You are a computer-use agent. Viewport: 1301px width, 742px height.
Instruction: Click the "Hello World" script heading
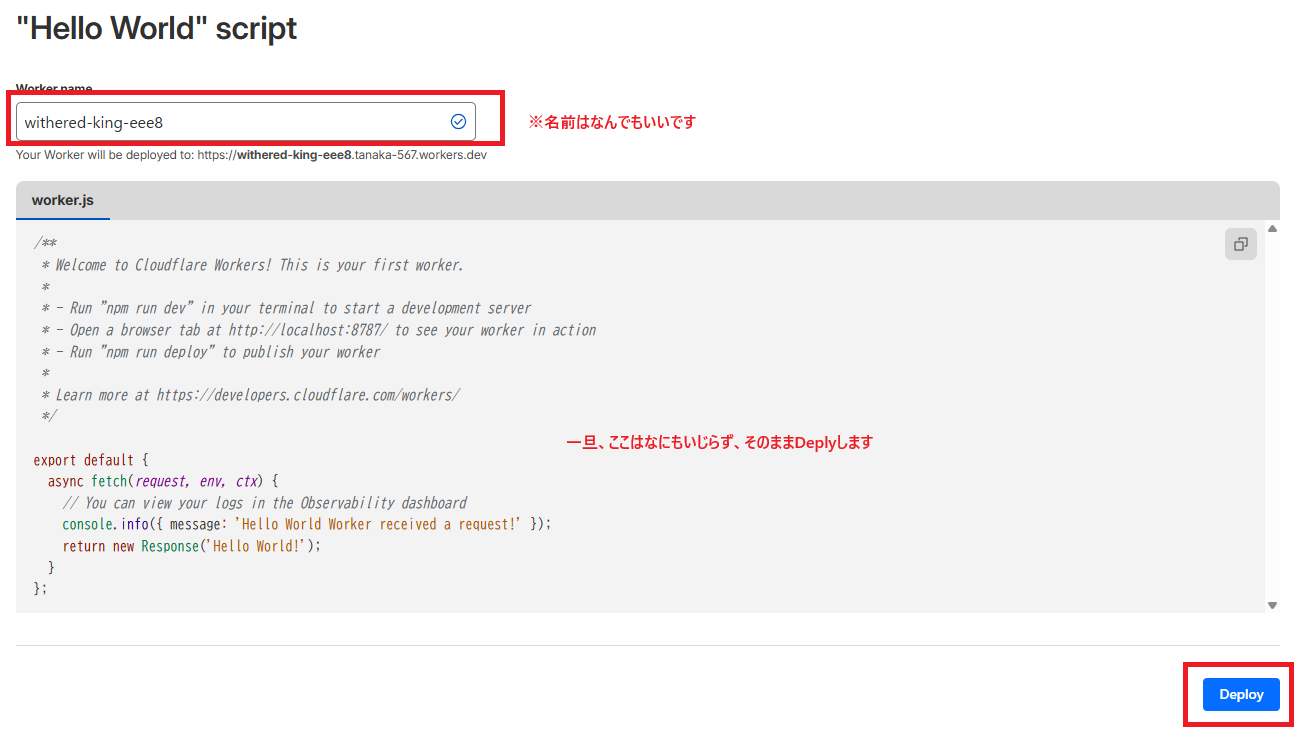(157, 28)
